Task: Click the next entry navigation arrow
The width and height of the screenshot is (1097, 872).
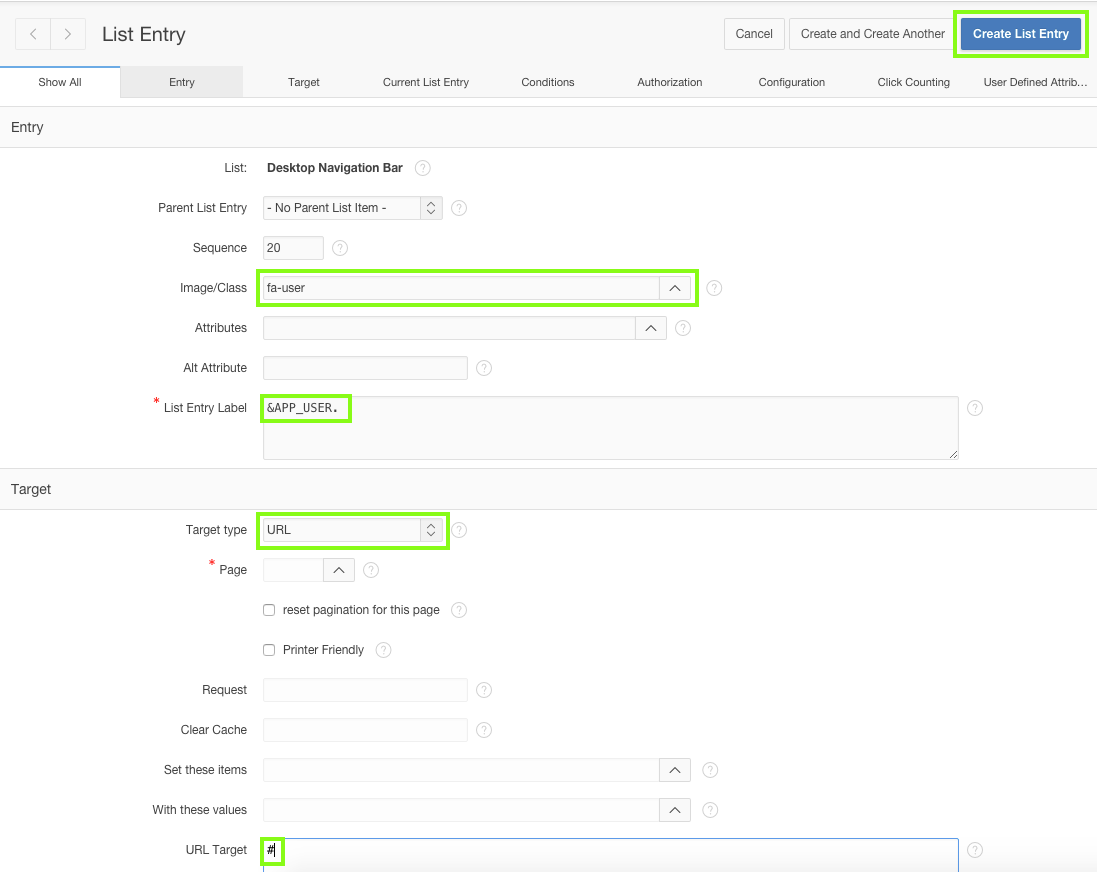Action: point(67,33)
